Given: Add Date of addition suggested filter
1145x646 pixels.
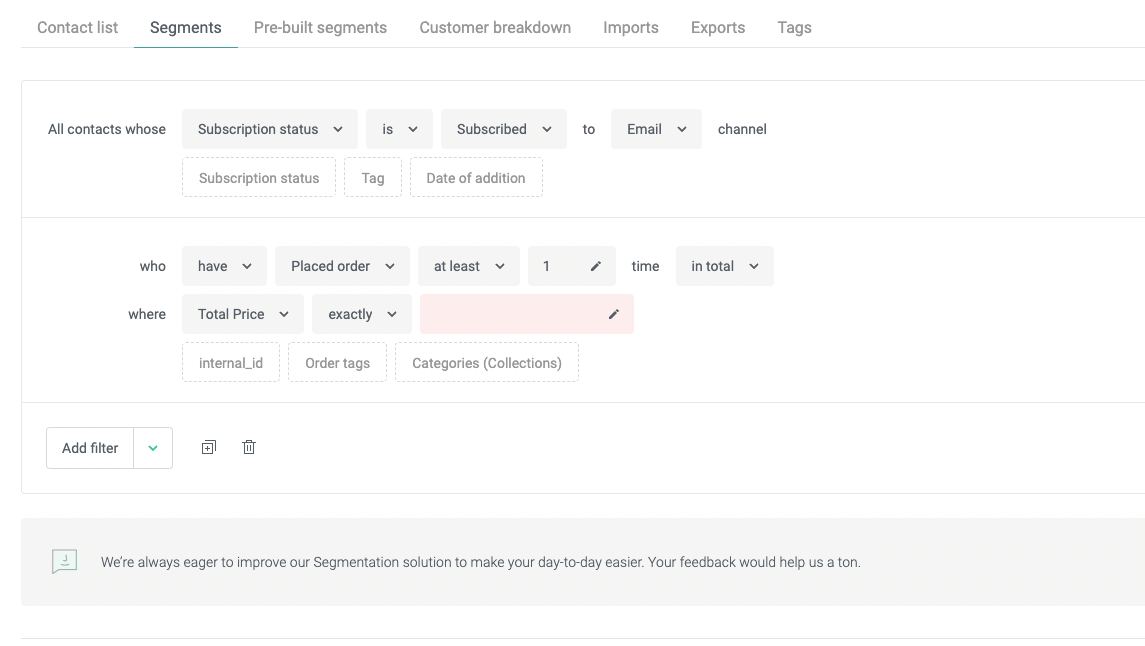Looking at the screenshot, I should [x=476, y=177].
